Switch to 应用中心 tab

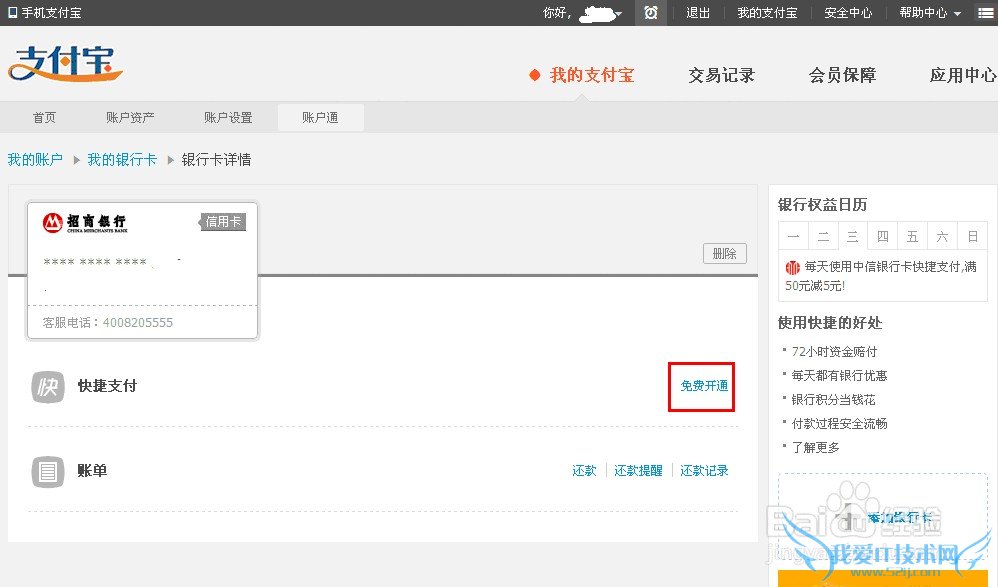click(963, 75)
